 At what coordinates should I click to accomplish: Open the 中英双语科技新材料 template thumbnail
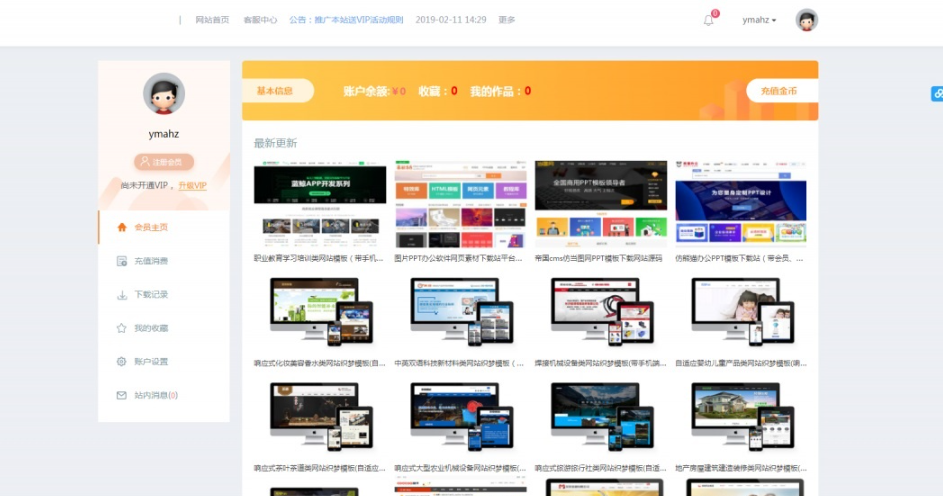(x=461, y=311)
